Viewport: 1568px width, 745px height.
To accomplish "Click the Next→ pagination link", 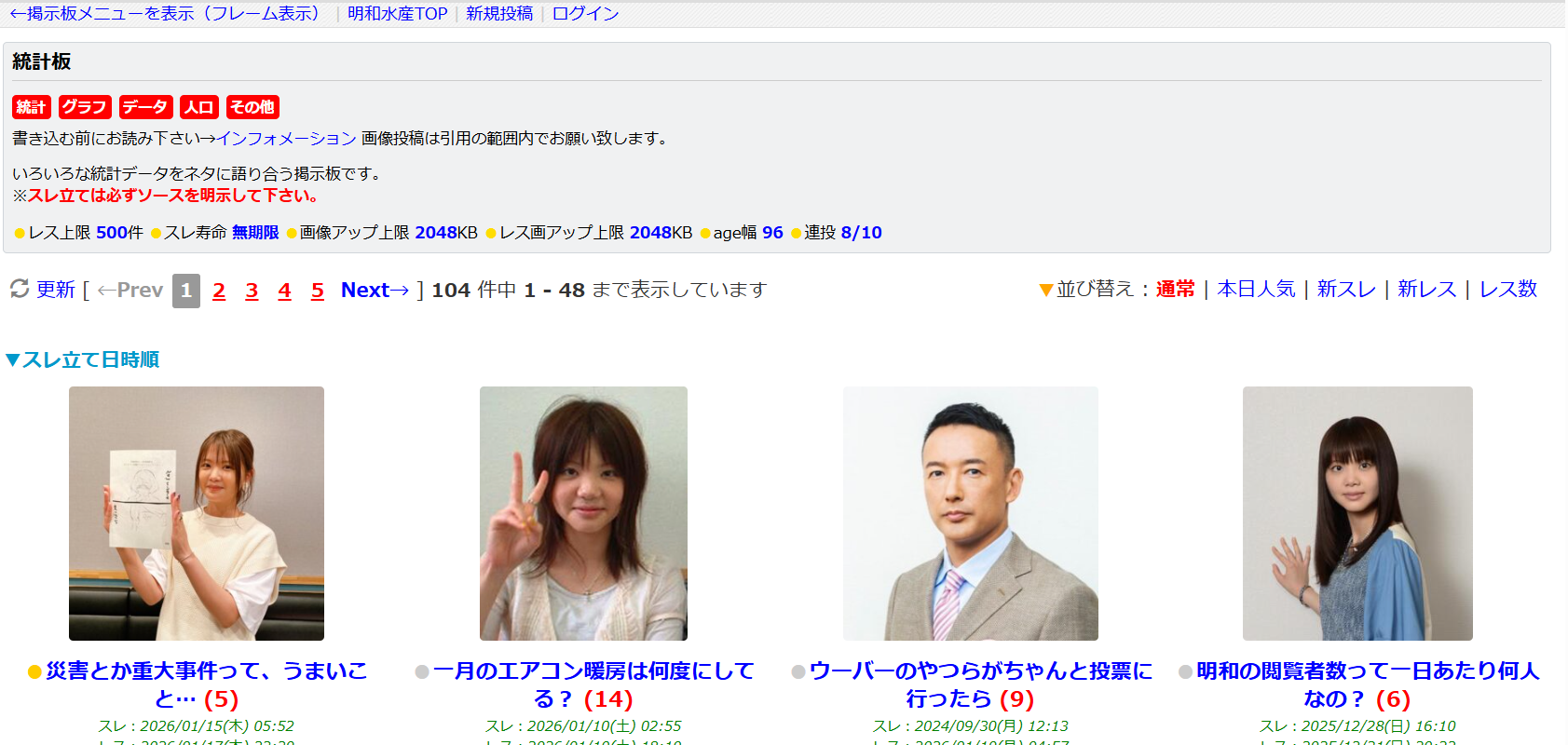I will point(375,291).
